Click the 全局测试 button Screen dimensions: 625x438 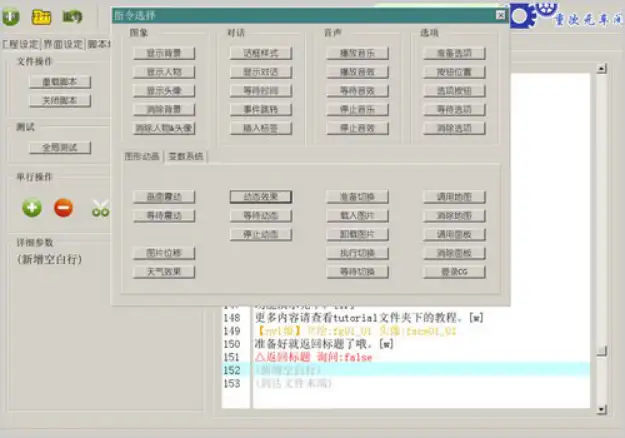pos(60,148)
